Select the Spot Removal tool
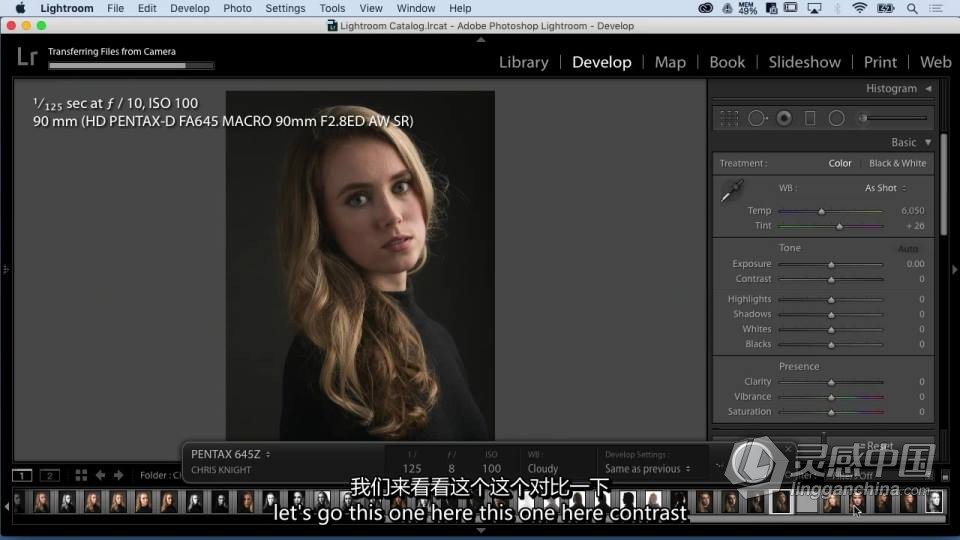Image resolution: width=960 pixels, height=540 pixels. pyautogui.click(x=757, y=118)
